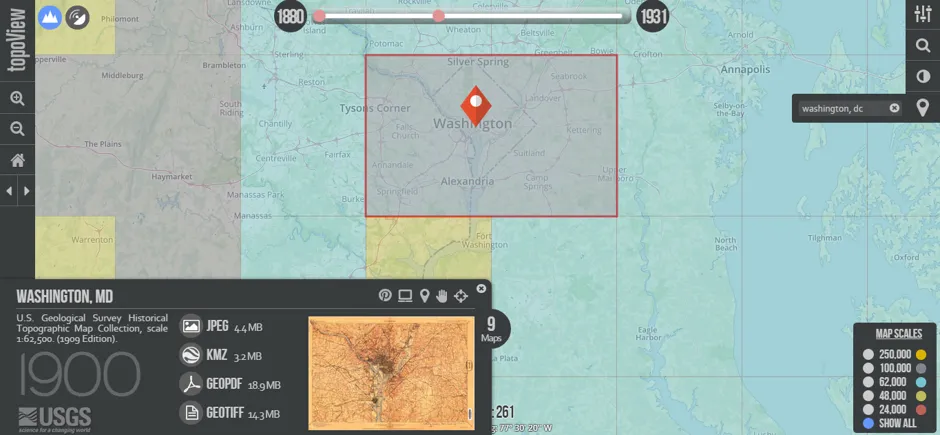Image resolution: width=940 pixels, height=435 pixels.
Task: Click the yellow Fort Washington quadrangle
Action: tap(429, 247)
